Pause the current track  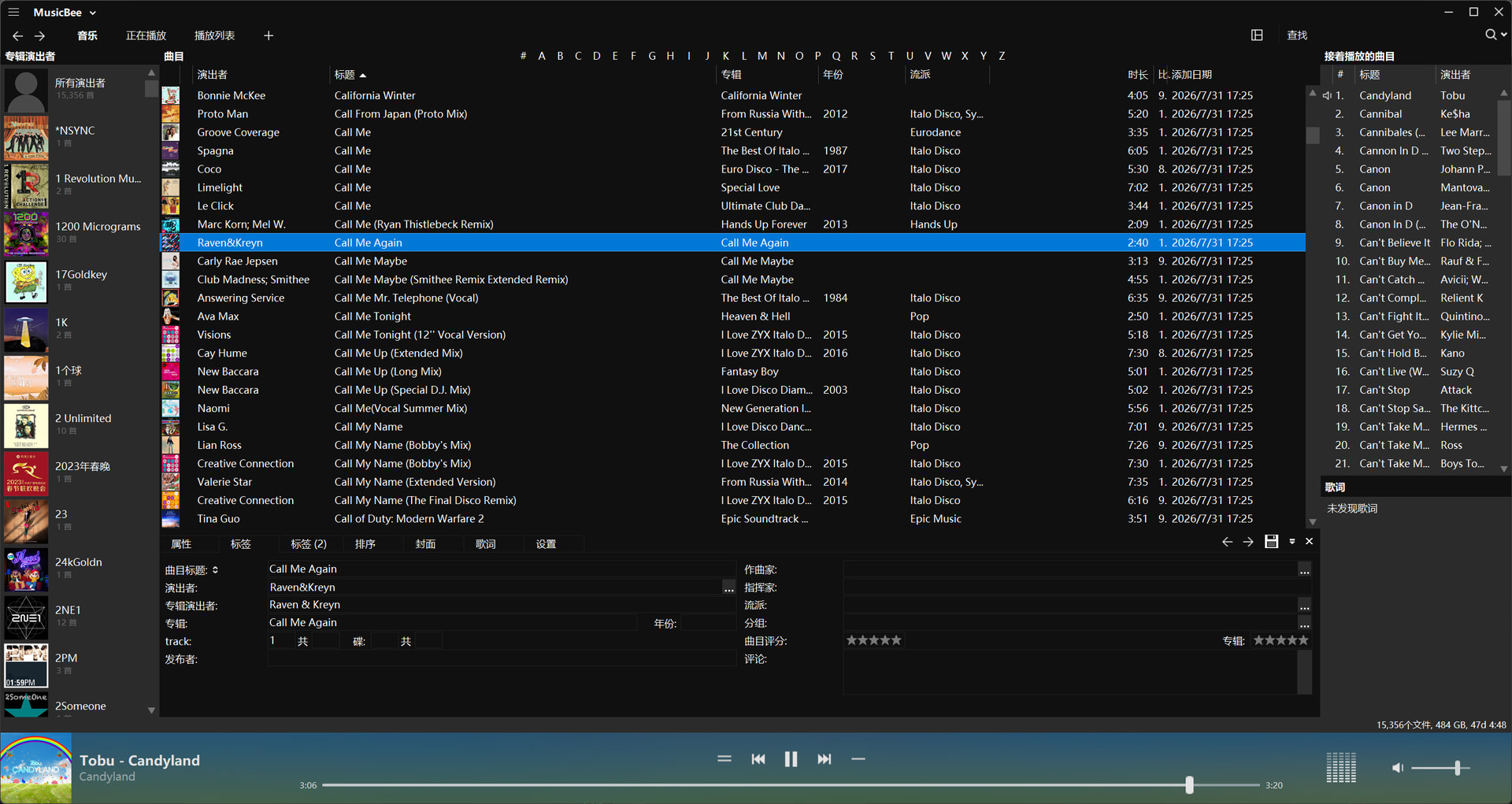[791, 759]
